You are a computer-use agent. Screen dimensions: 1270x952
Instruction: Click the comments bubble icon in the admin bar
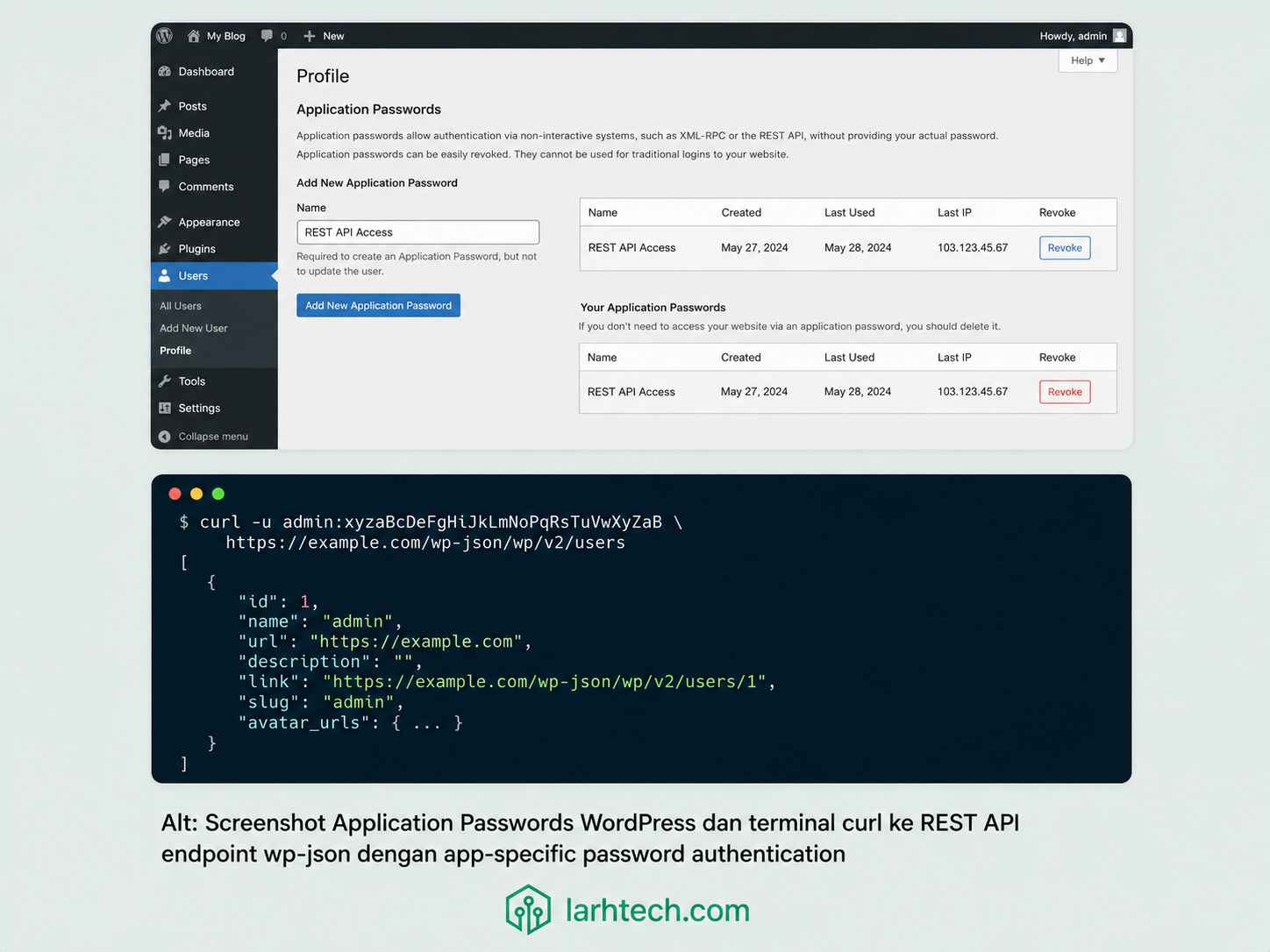pyautogui.click(x=267, y=36)
